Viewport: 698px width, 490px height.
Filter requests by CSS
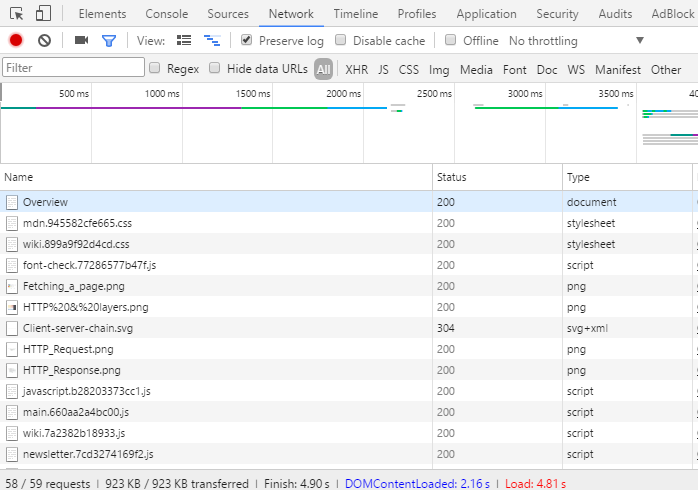coord(409,70)
